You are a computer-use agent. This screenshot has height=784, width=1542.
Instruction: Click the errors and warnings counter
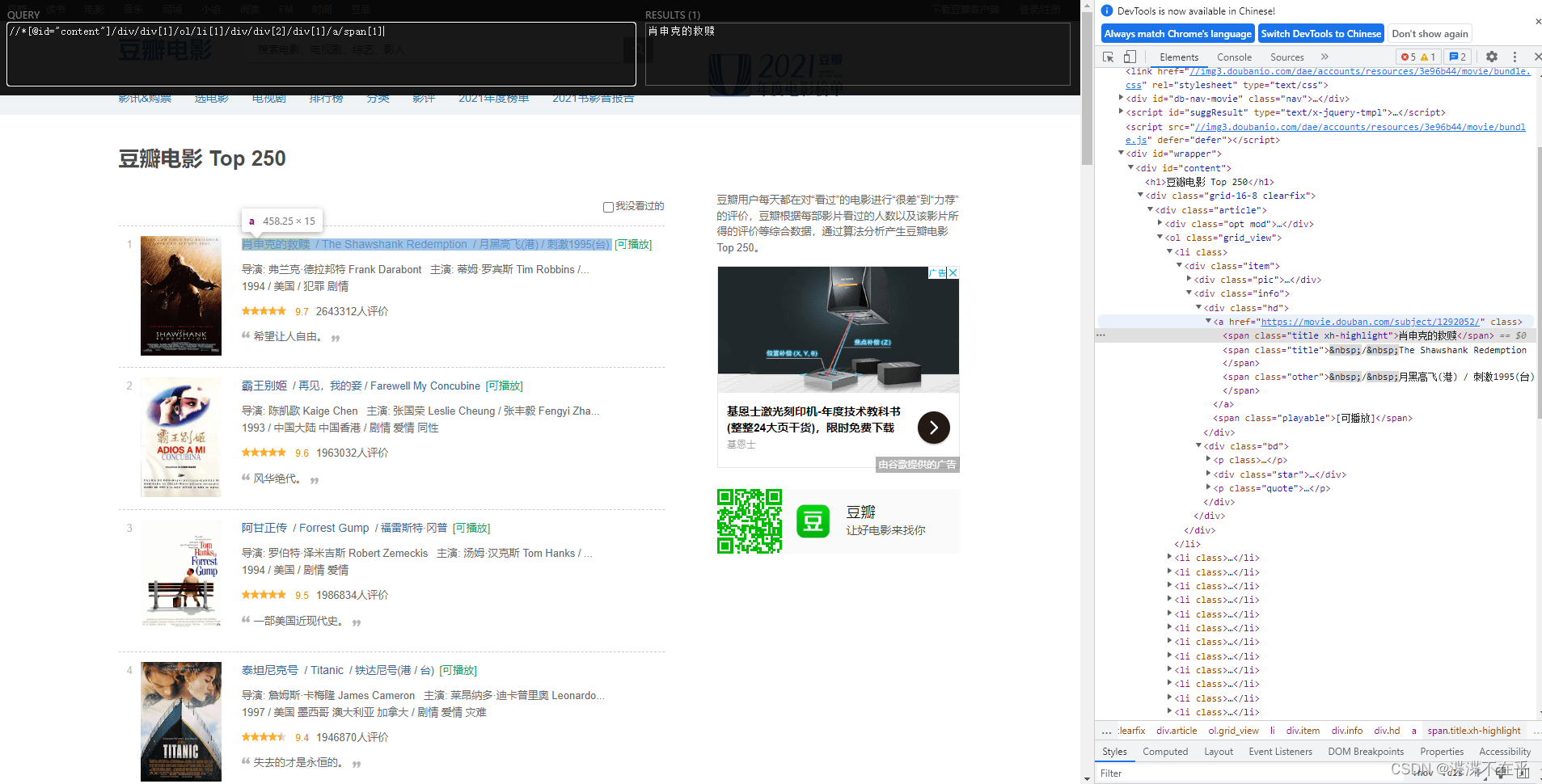pyautogui.click(x=1418, y=57)
